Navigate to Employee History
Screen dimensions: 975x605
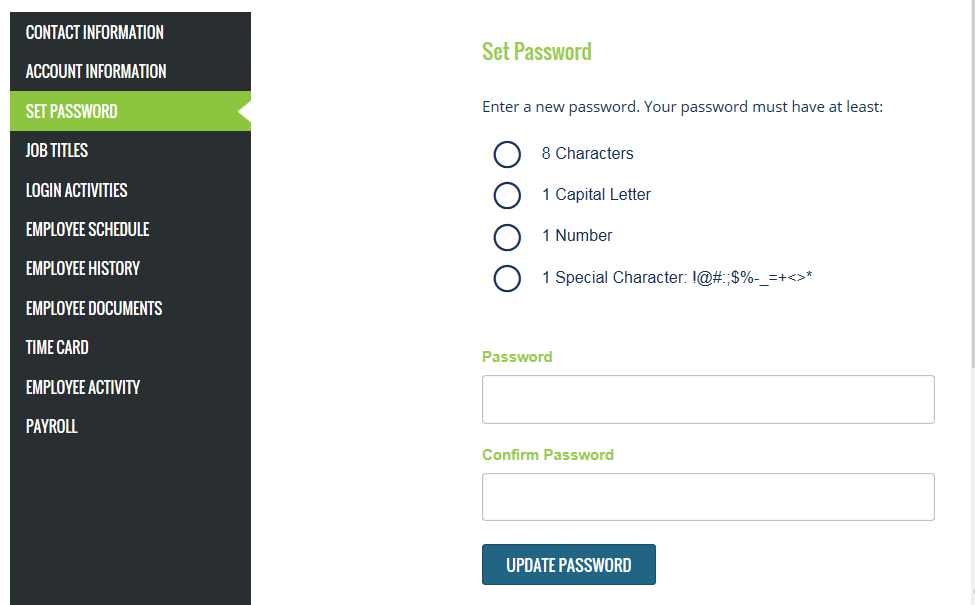pyautogui.click(x=83, y=268)
